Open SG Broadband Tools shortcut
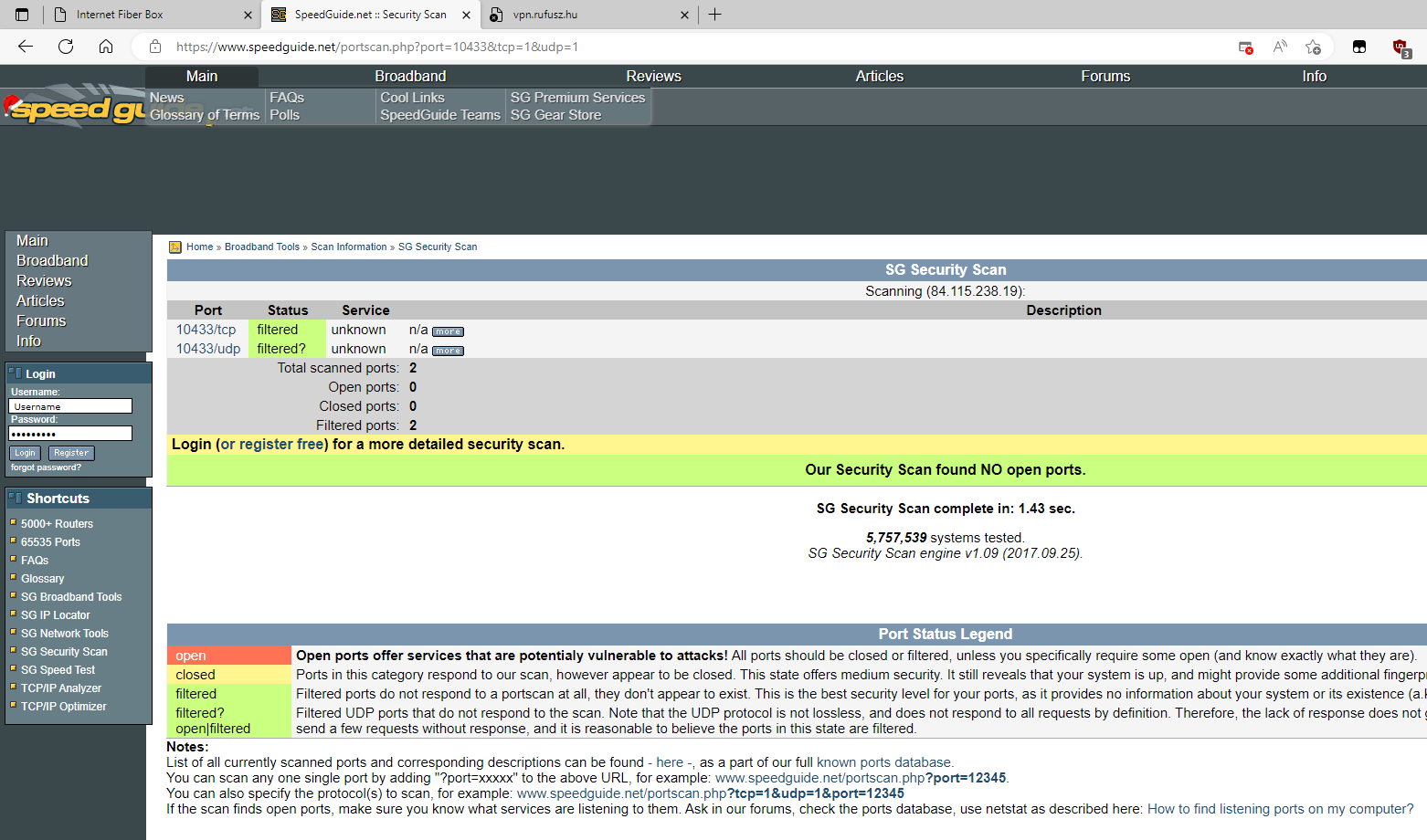Viewport: 1427px width, 840px height. pyautogui.click(x=71, y=597)
